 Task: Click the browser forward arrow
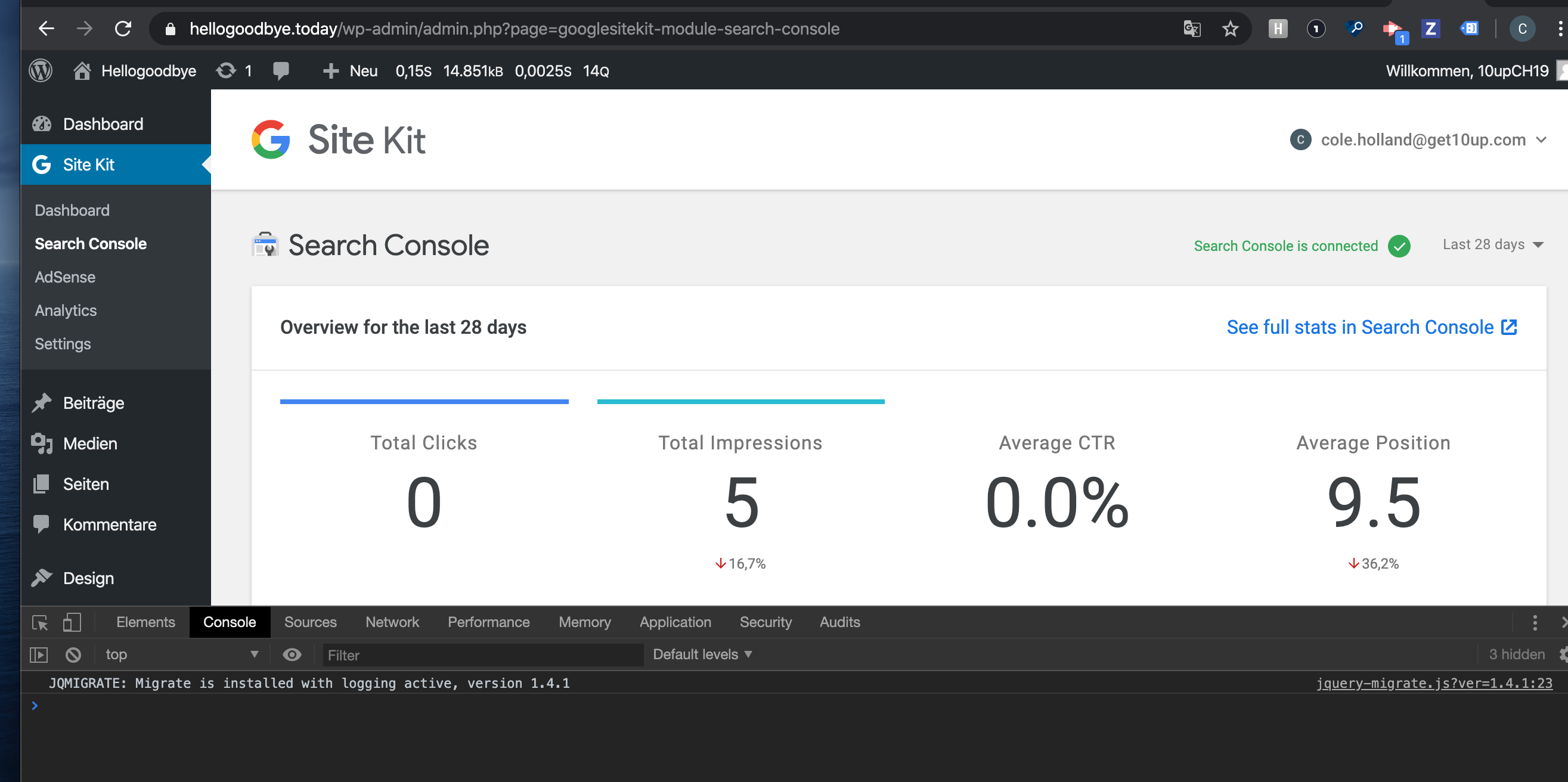click(x=85, y=29)
